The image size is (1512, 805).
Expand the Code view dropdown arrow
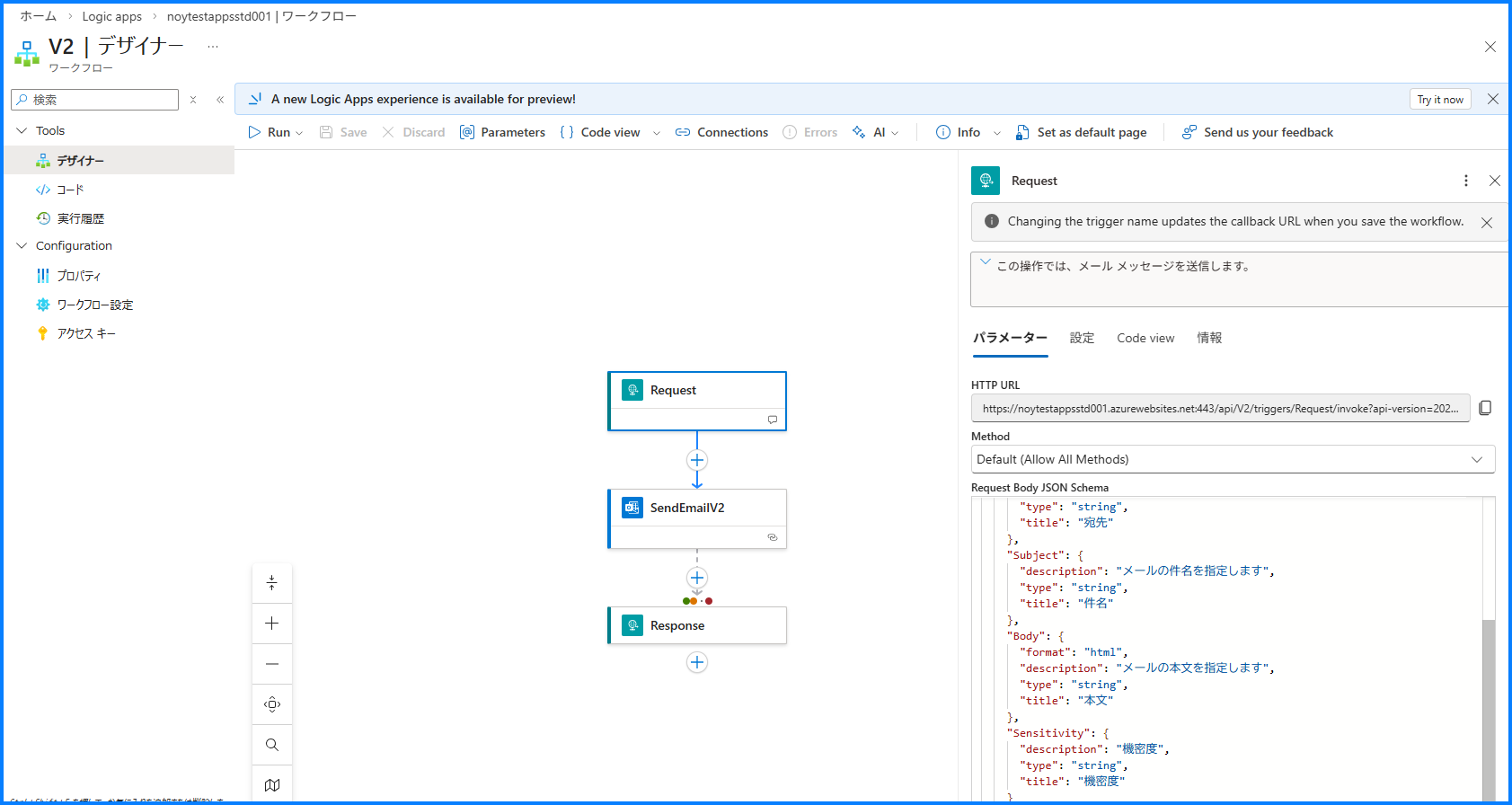point(657,133)
